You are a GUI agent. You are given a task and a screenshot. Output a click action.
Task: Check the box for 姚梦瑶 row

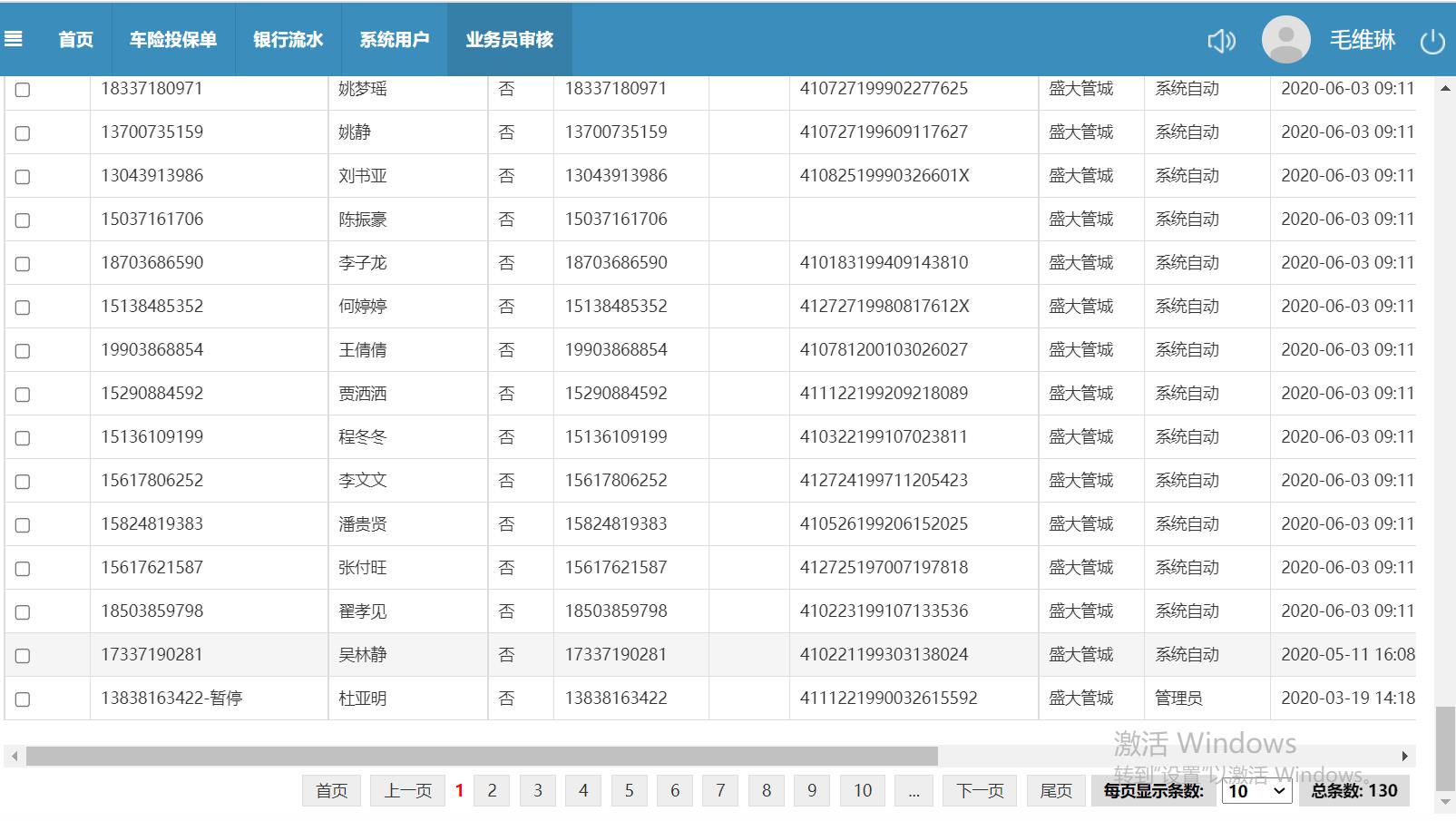tap(23, 90)
